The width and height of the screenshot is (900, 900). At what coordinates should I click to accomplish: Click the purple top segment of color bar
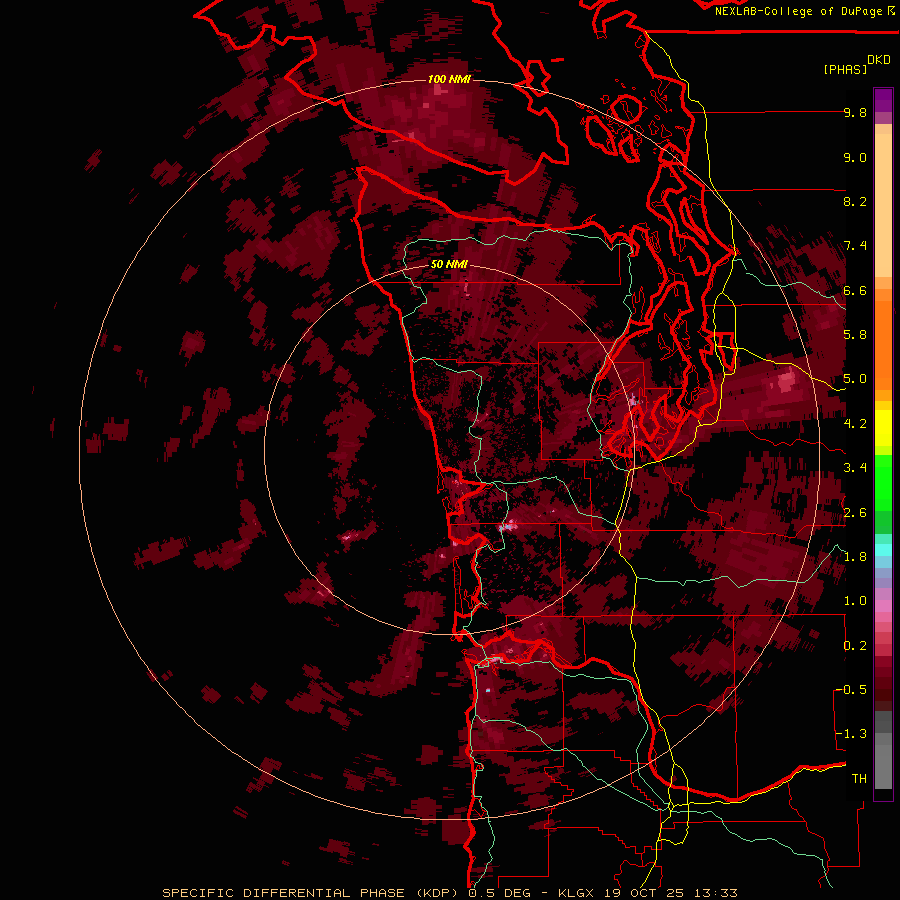click(883, 101)
